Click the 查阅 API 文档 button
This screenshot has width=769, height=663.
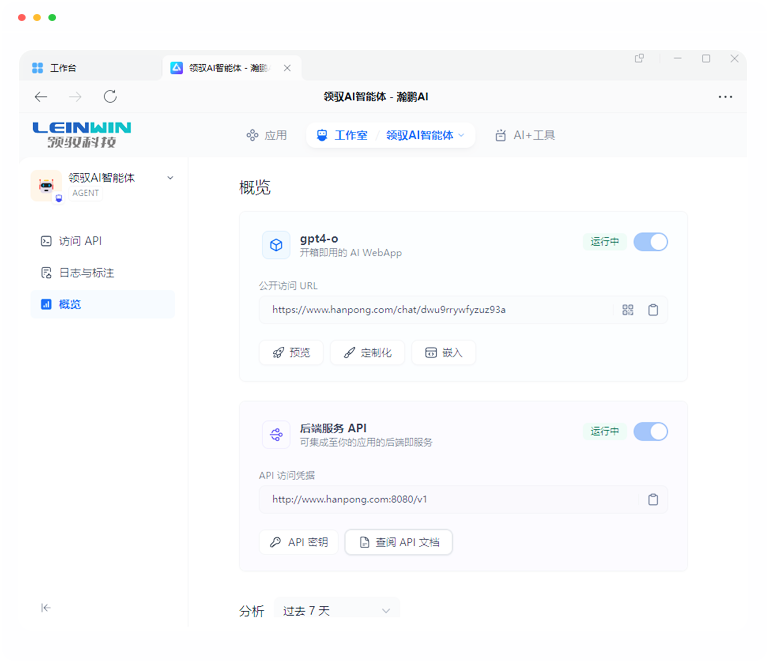[398, 542]
